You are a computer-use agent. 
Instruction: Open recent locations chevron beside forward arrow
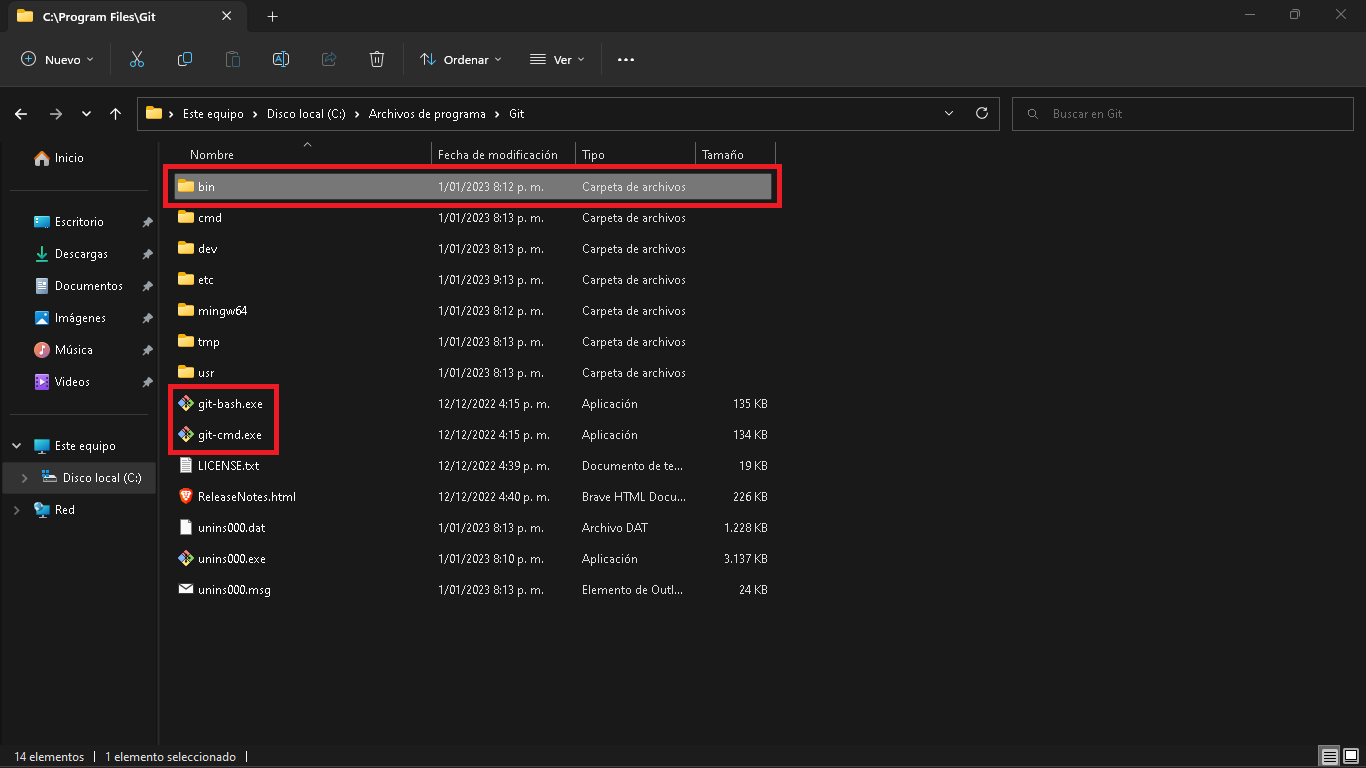(86, 114)
